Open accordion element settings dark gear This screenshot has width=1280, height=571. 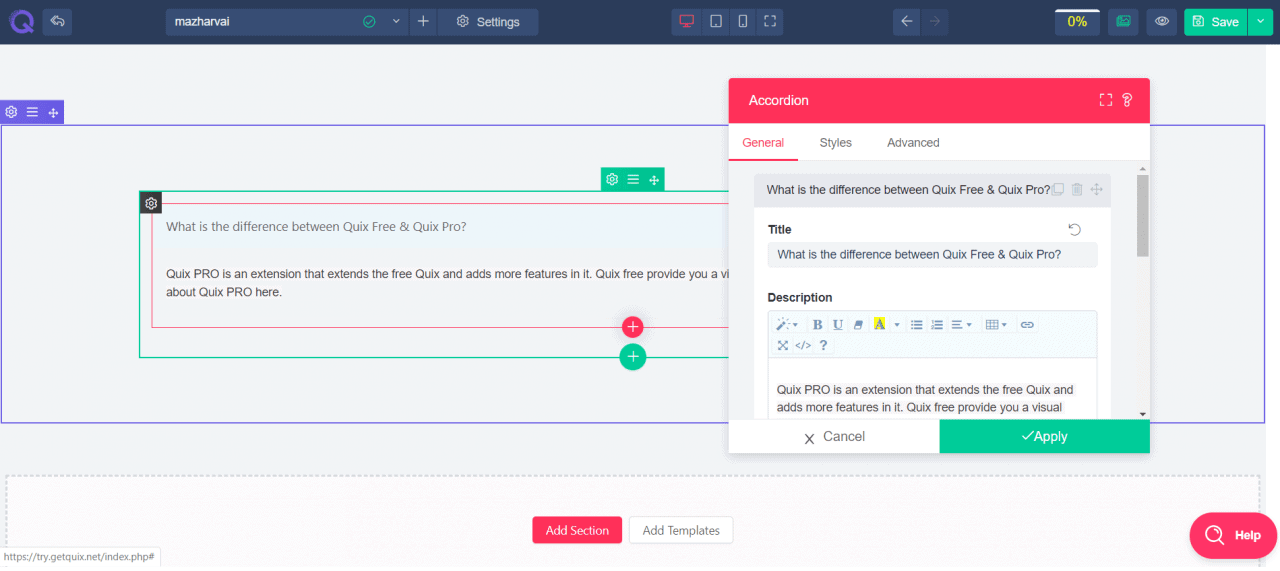coord(151,203)
